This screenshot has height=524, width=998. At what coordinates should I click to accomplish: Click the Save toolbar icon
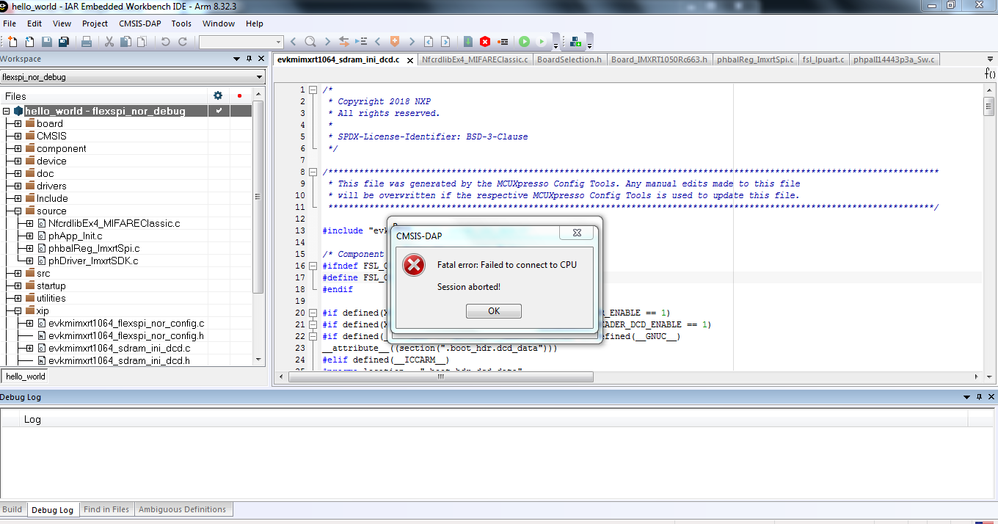point(46,41)
